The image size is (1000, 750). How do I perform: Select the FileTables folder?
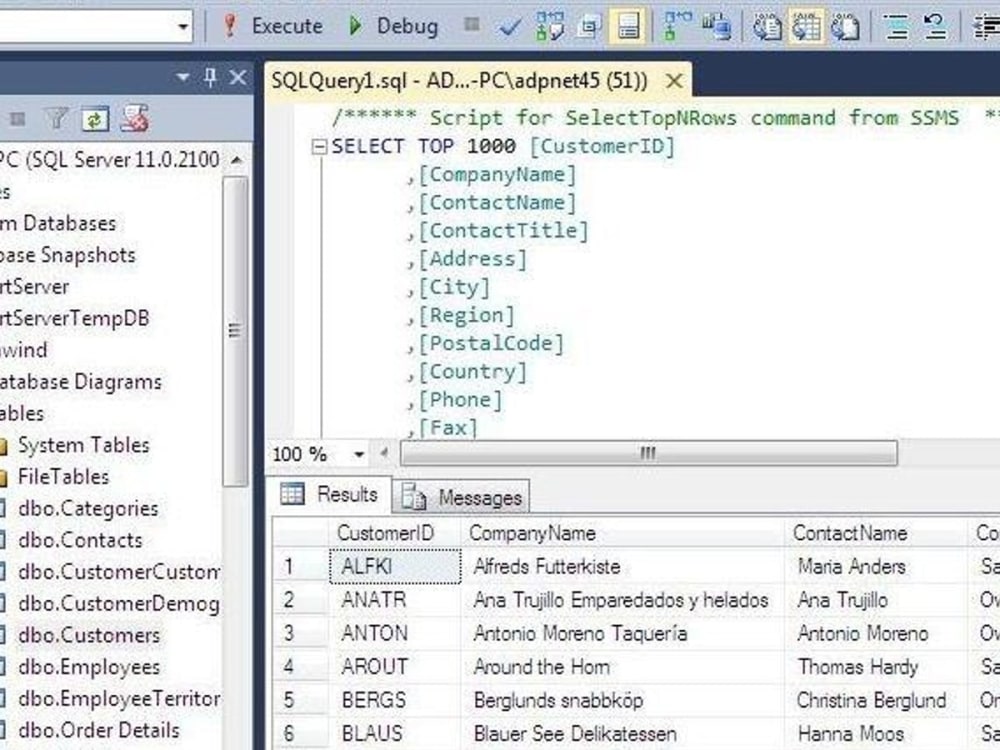(x=64, y=476)
